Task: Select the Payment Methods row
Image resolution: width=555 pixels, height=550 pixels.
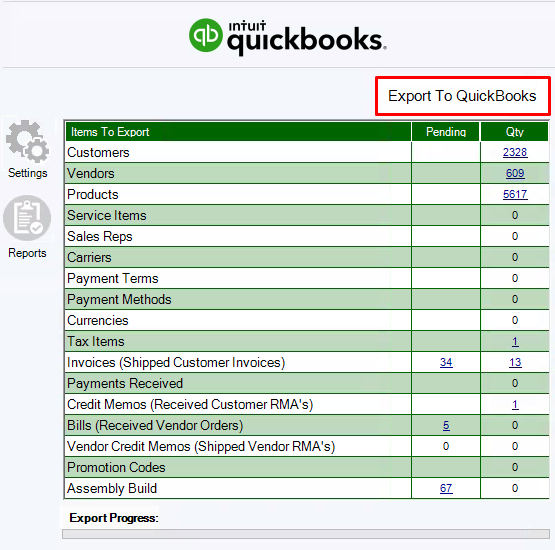Action: [x=307, y=299]
